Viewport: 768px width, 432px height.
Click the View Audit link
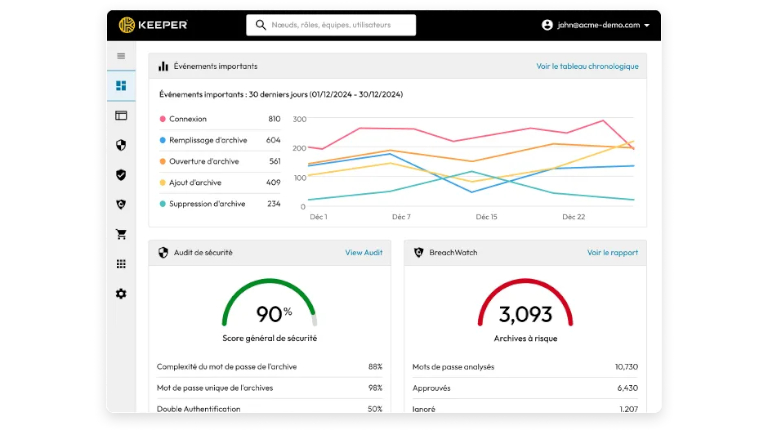click(364, 253)
